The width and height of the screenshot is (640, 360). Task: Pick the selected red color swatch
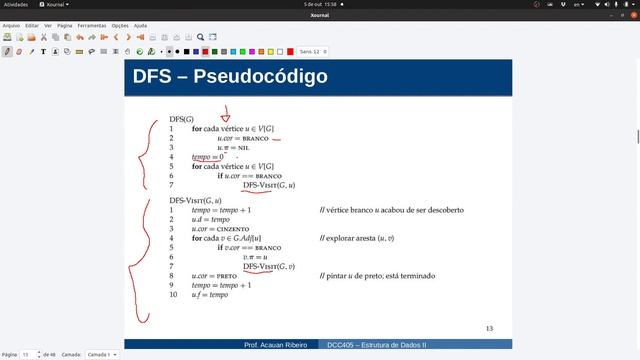click(x=205, y=52)
